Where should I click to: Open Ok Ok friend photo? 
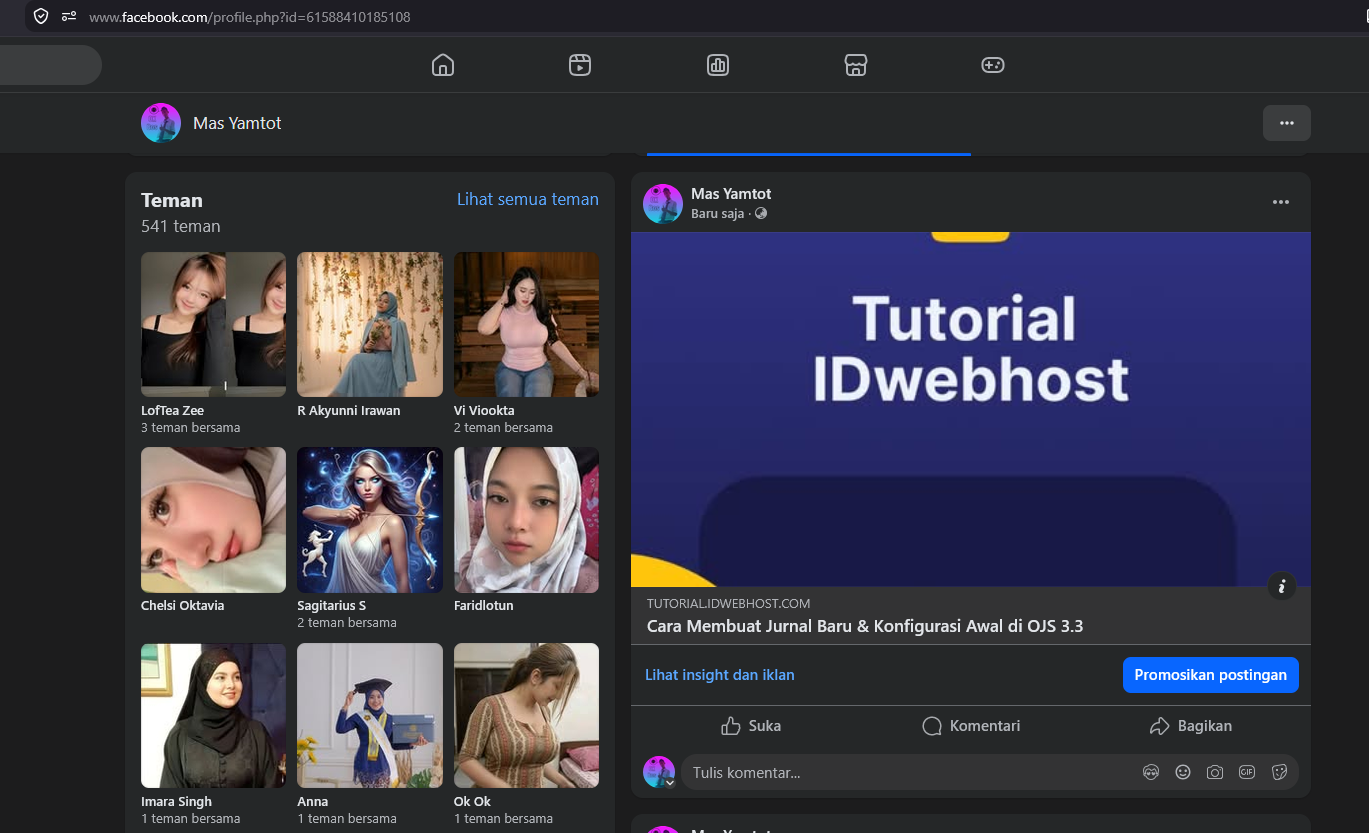click(526, 715)
